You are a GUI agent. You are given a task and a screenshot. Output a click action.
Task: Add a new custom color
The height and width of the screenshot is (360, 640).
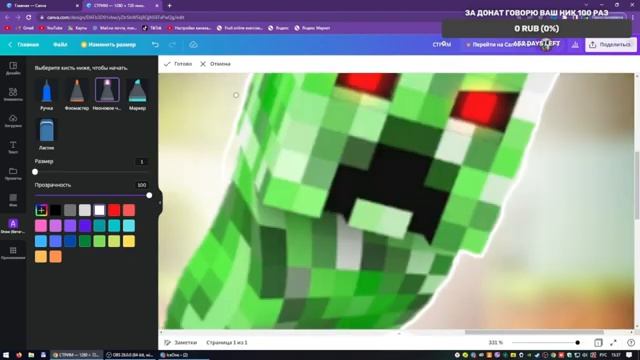click(x=41, y=210)
